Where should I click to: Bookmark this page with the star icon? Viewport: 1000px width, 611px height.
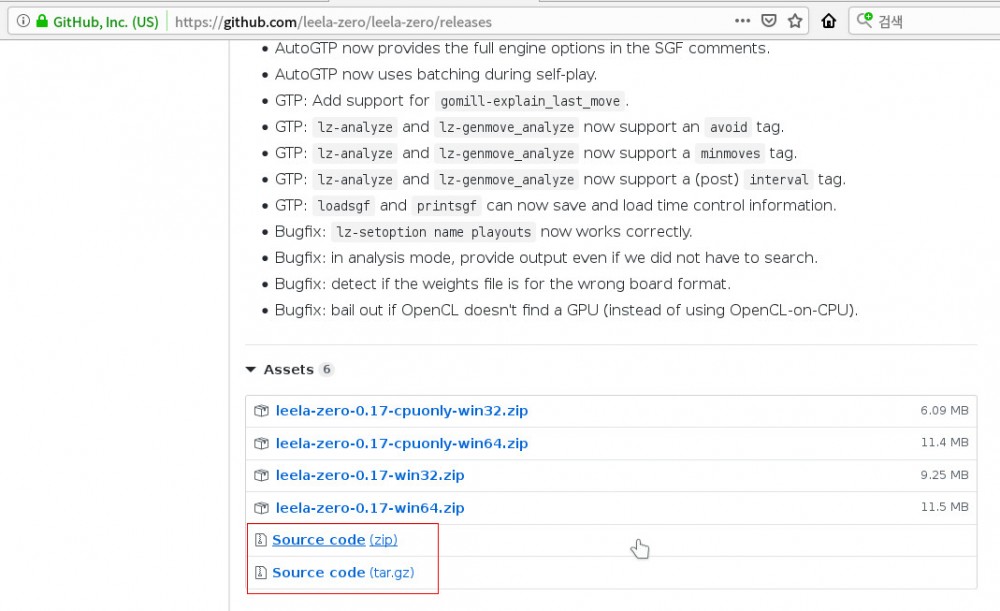[x=795, y=21]
